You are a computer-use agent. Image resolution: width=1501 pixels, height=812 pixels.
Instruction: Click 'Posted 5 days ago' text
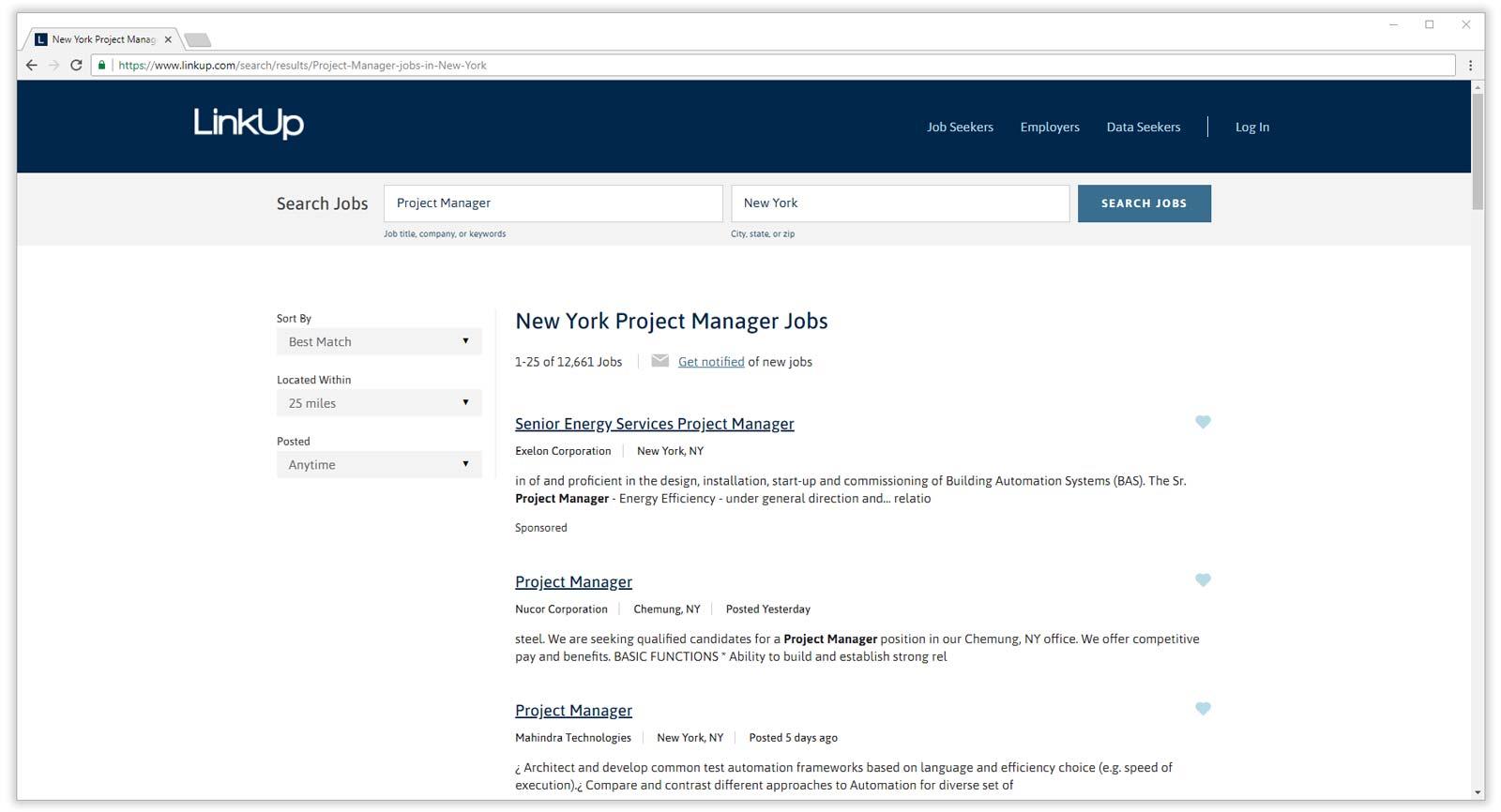793,738
